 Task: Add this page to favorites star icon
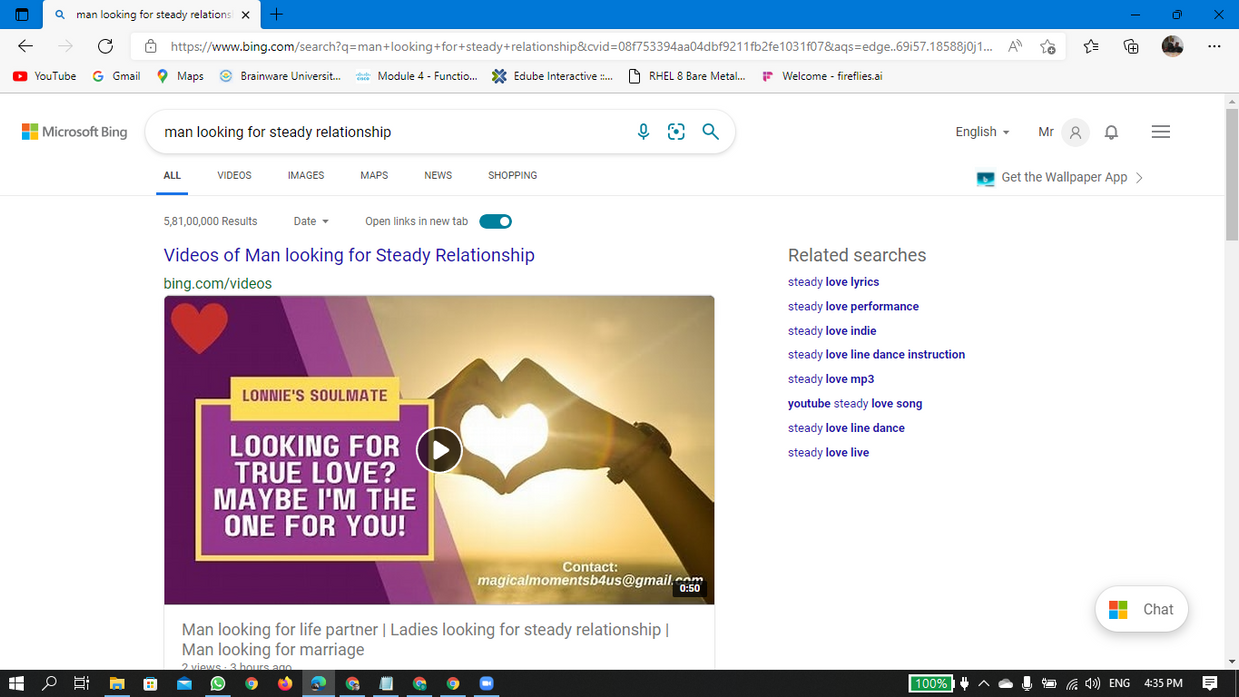point(1047,46)
